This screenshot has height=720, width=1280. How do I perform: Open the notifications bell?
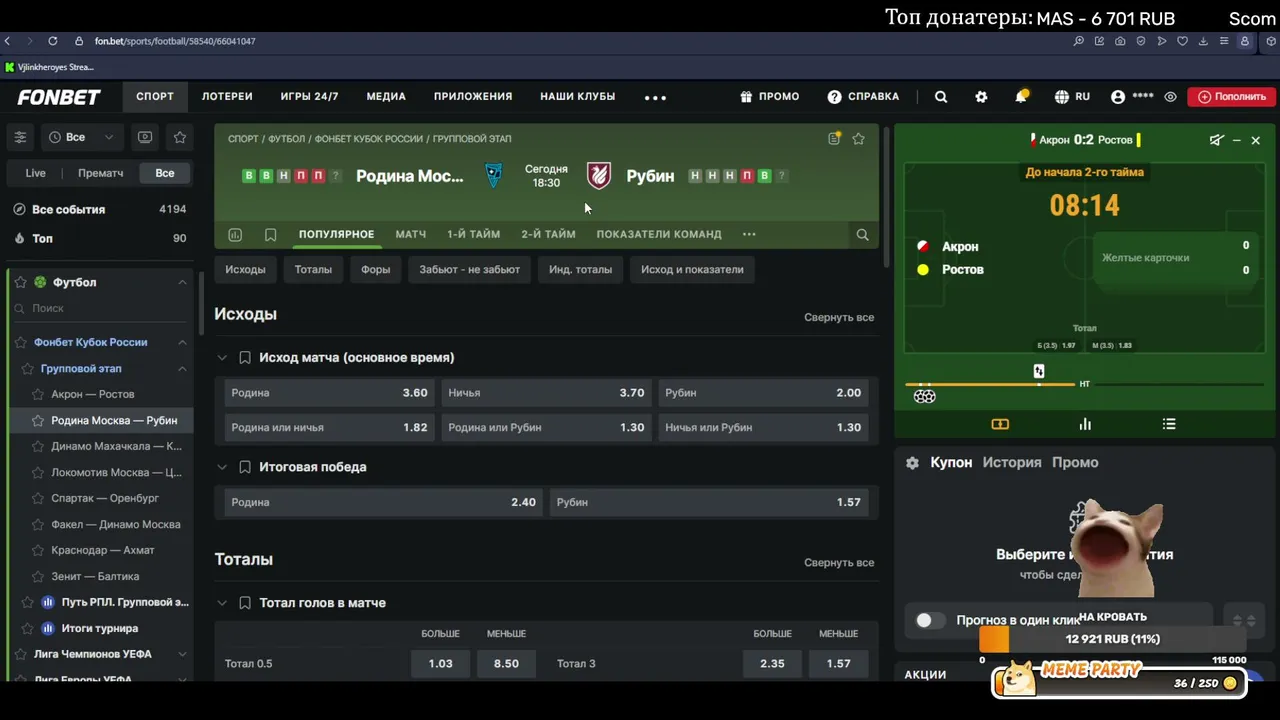click(x=1021, y=97)
